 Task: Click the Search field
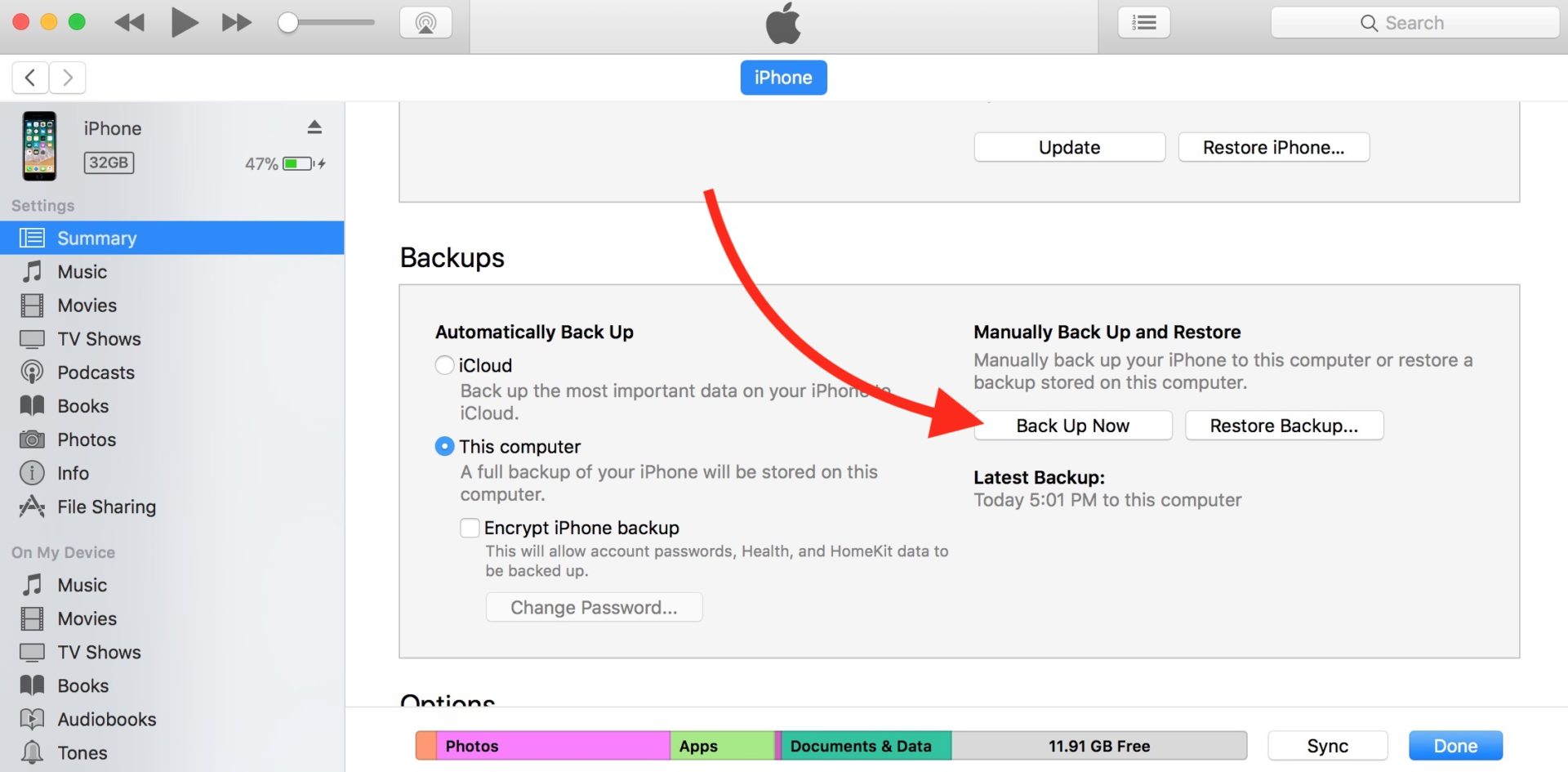click(1414, 23)
